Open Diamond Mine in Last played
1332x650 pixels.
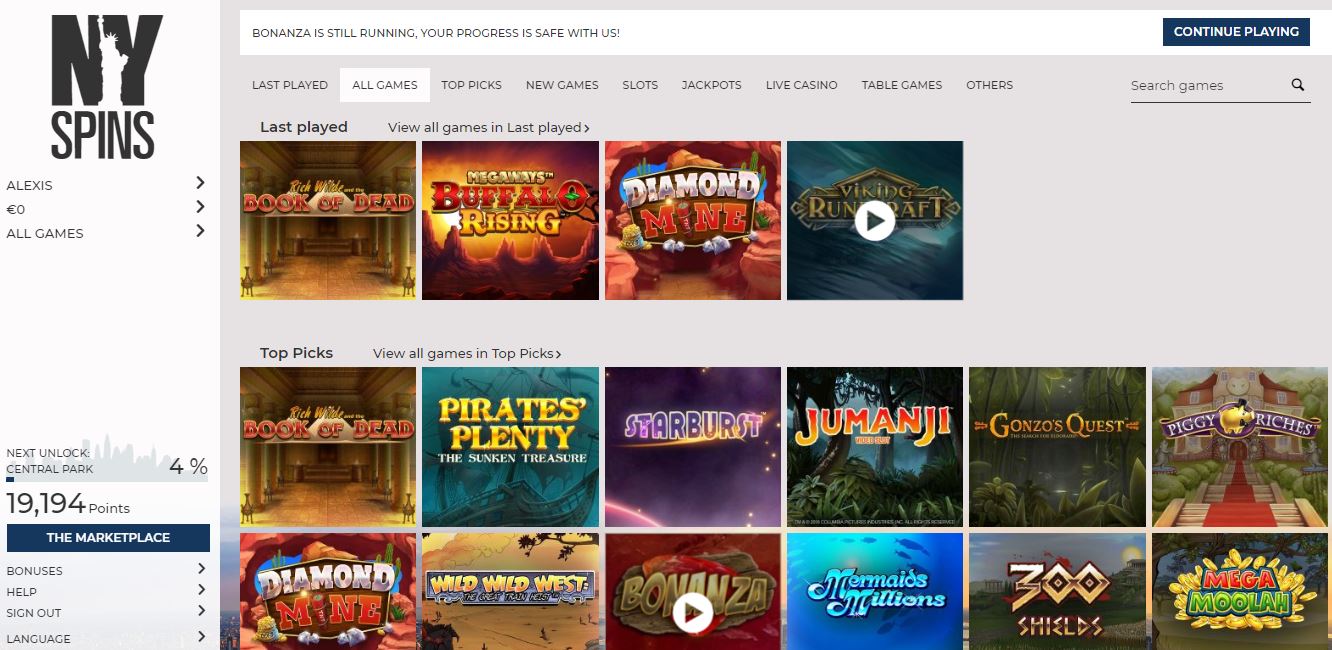point(693,220)
